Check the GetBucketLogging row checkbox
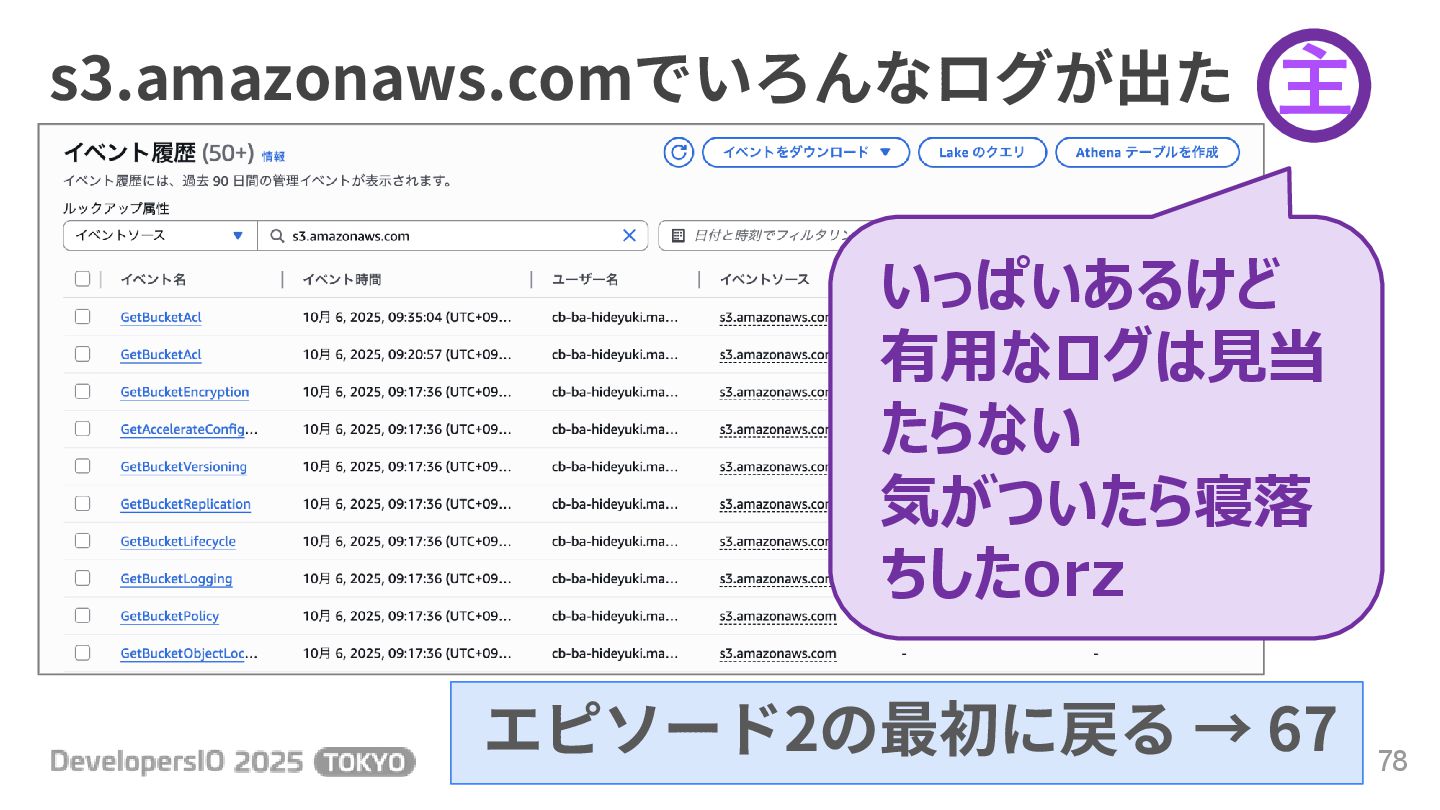The height and width of the screenshot is (810, 1440). tap(82, 578)
